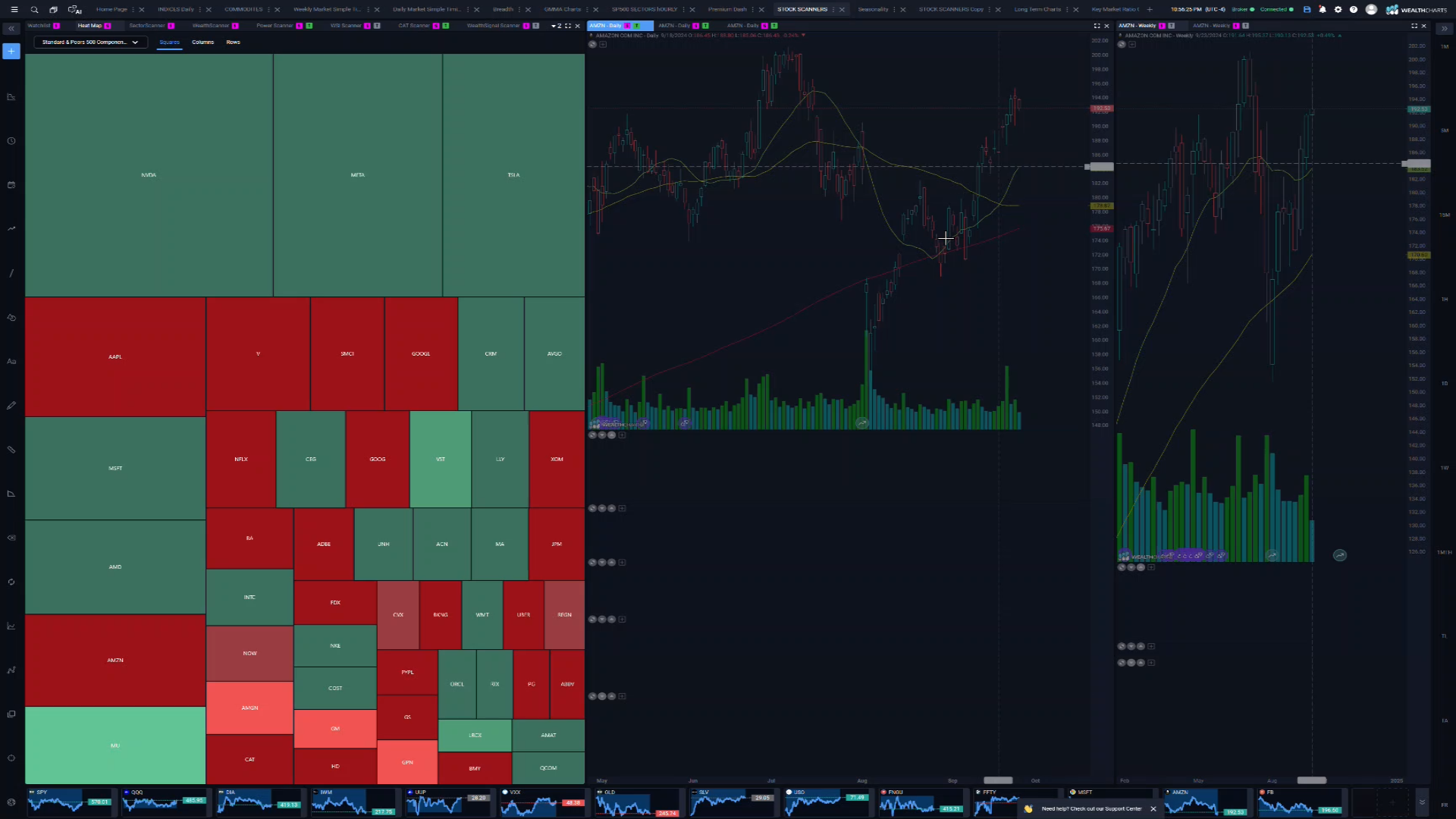The width and height of the screenshot is (1456, 819).
Task: Toggle the daily chart indicator visibility icon
Action: coord(592,45)
